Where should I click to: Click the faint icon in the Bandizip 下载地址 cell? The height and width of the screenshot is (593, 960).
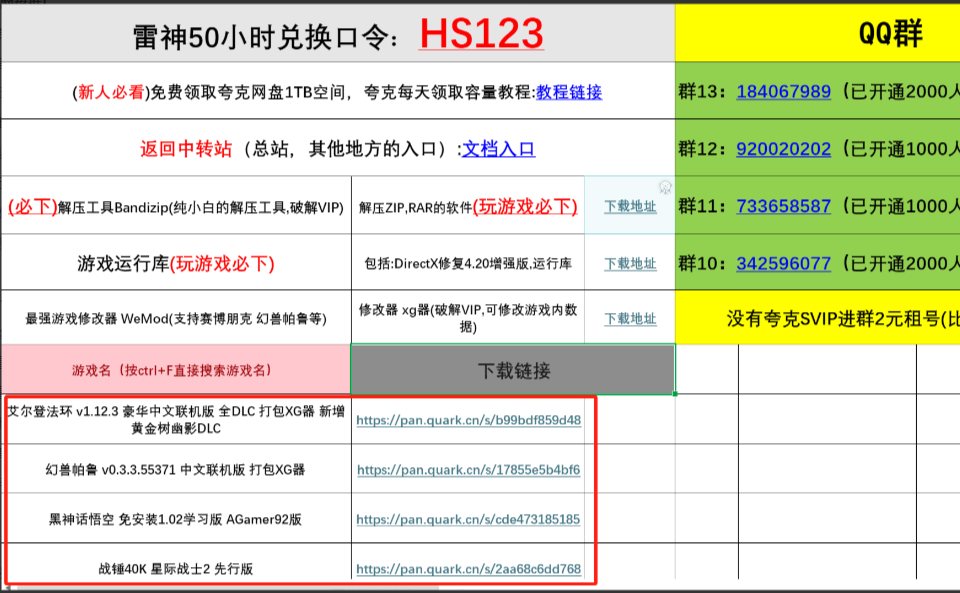[x=665, y=187]
